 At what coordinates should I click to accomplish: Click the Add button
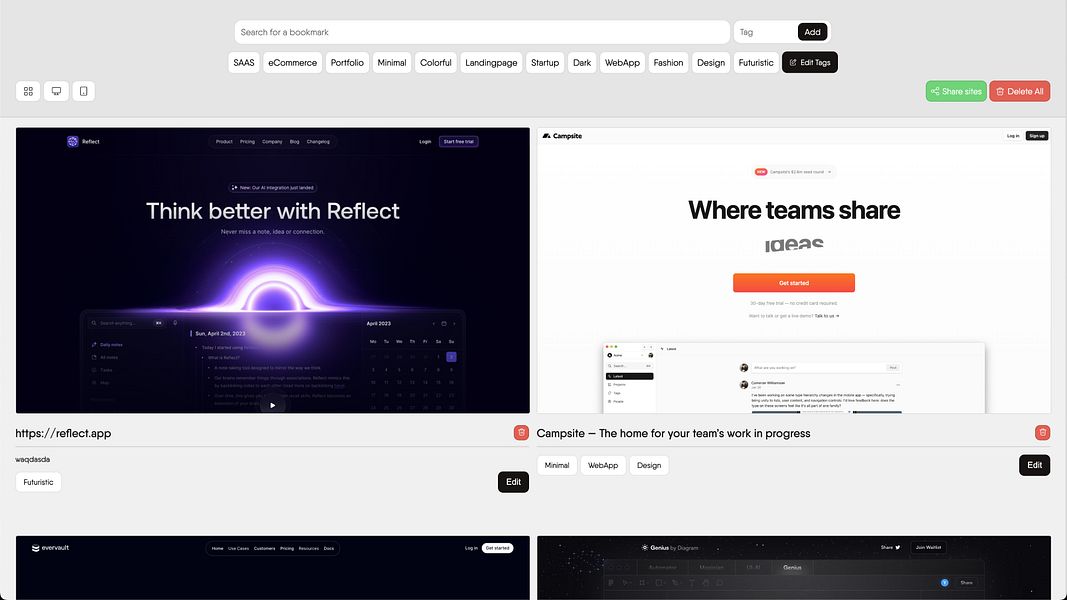point(812,32)
